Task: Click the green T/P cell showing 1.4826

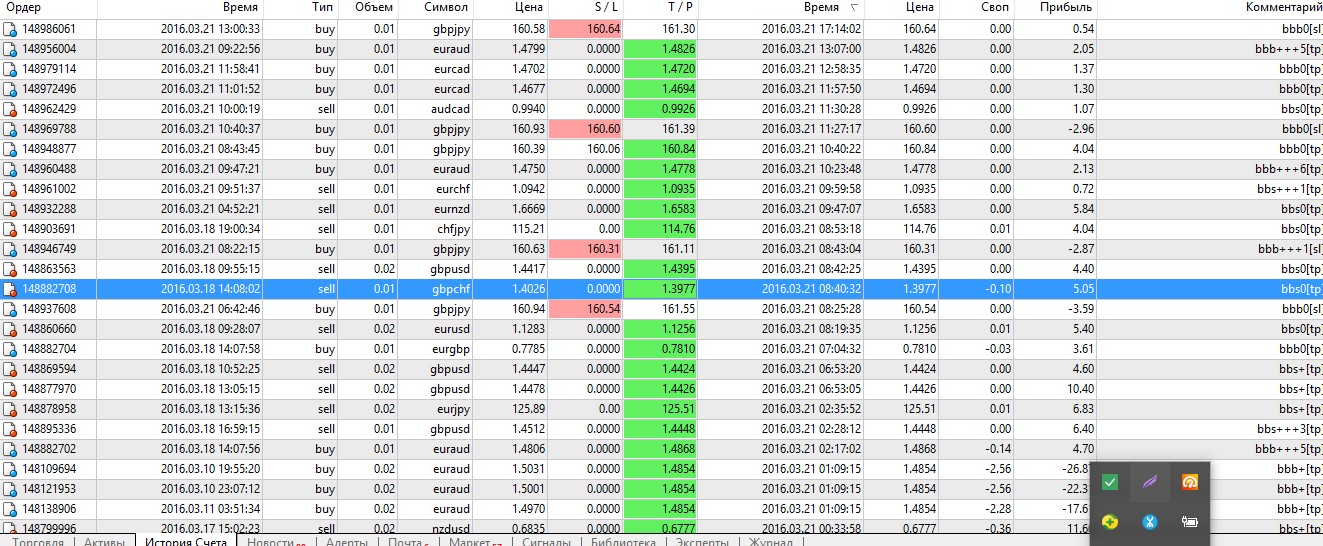Action: point(660,49)
